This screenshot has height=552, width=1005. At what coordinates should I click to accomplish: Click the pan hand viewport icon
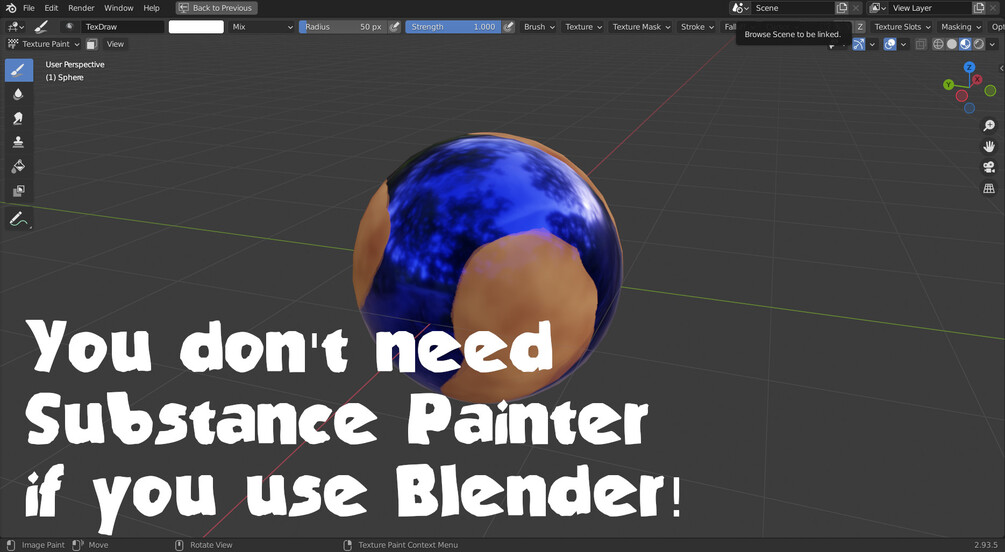(989, 147)
